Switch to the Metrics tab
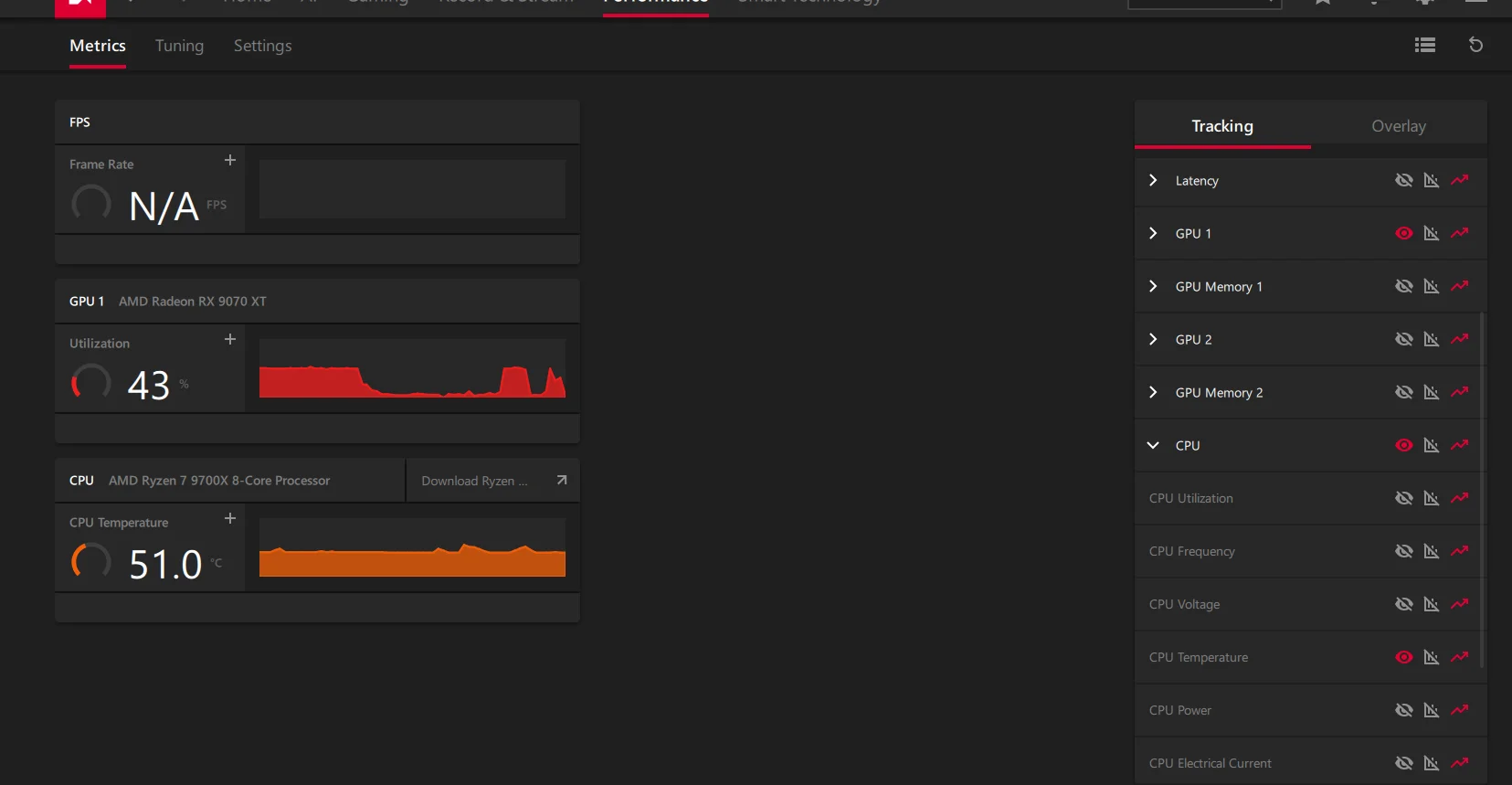 pyautogui.click(x=98, y=46)
